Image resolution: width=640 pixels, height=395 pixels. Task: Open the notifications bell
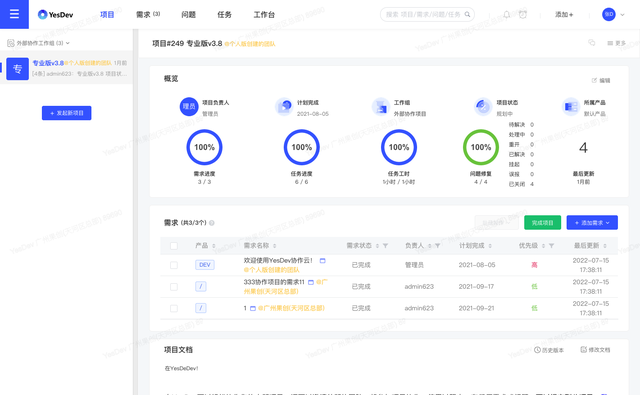click(507, 15)
